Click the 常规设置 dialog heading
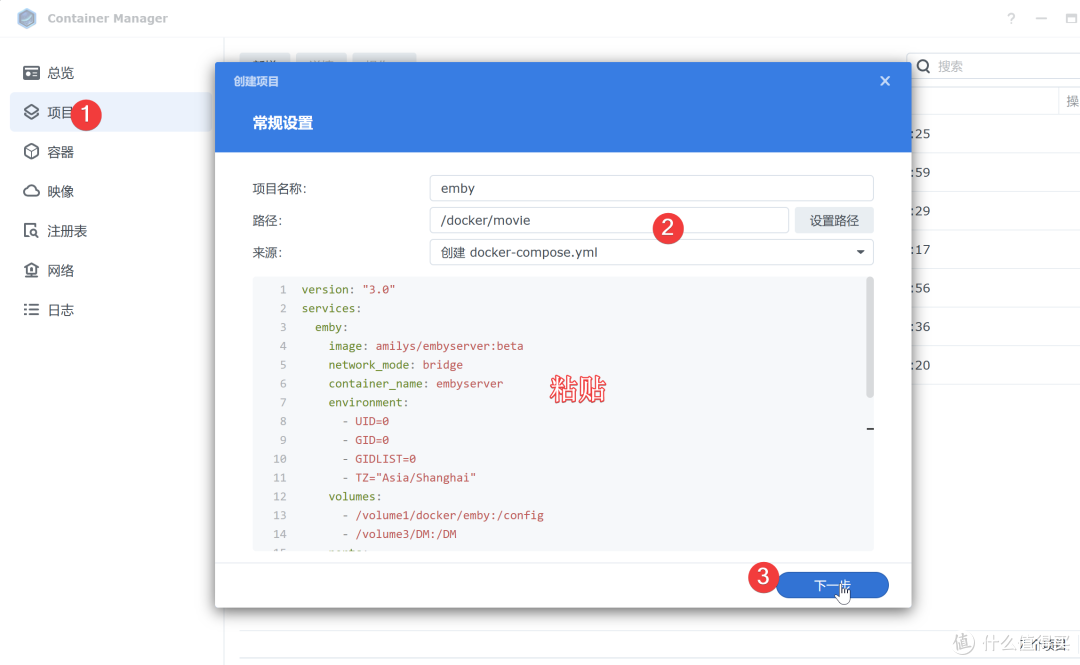 pos(282,123)
